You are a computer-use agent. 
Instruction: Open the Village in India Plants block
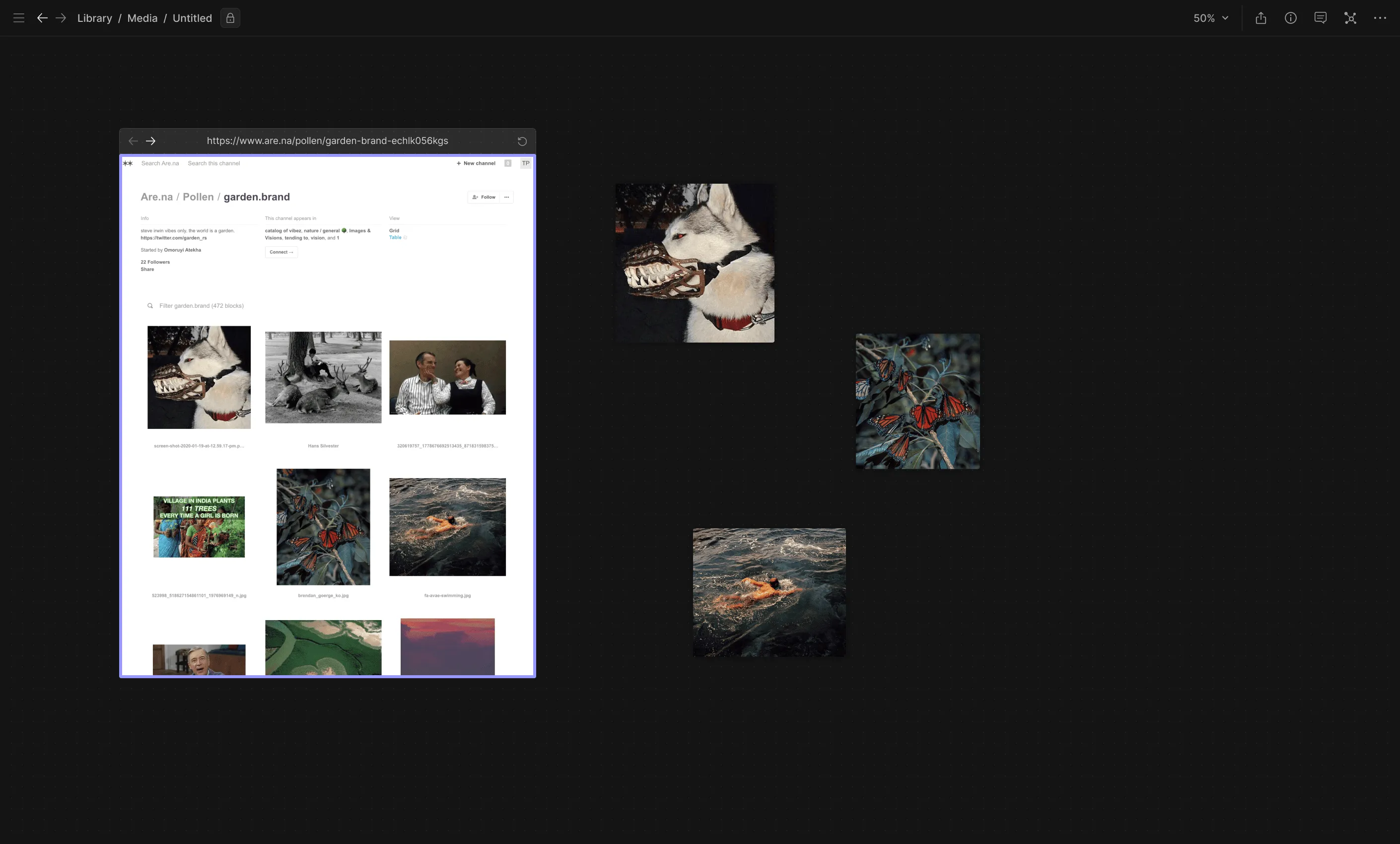tap(199, 527)
